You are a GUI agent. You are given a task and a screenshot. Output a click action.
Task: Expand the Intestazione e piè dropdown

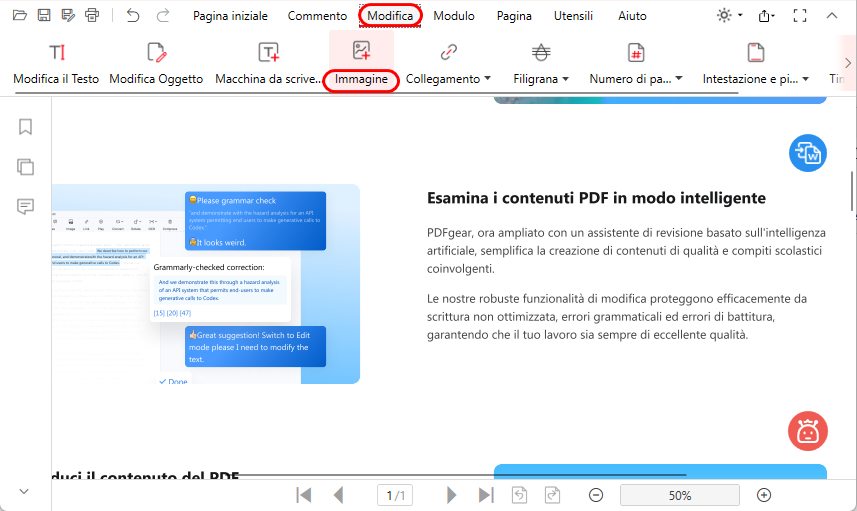point(806,79)
